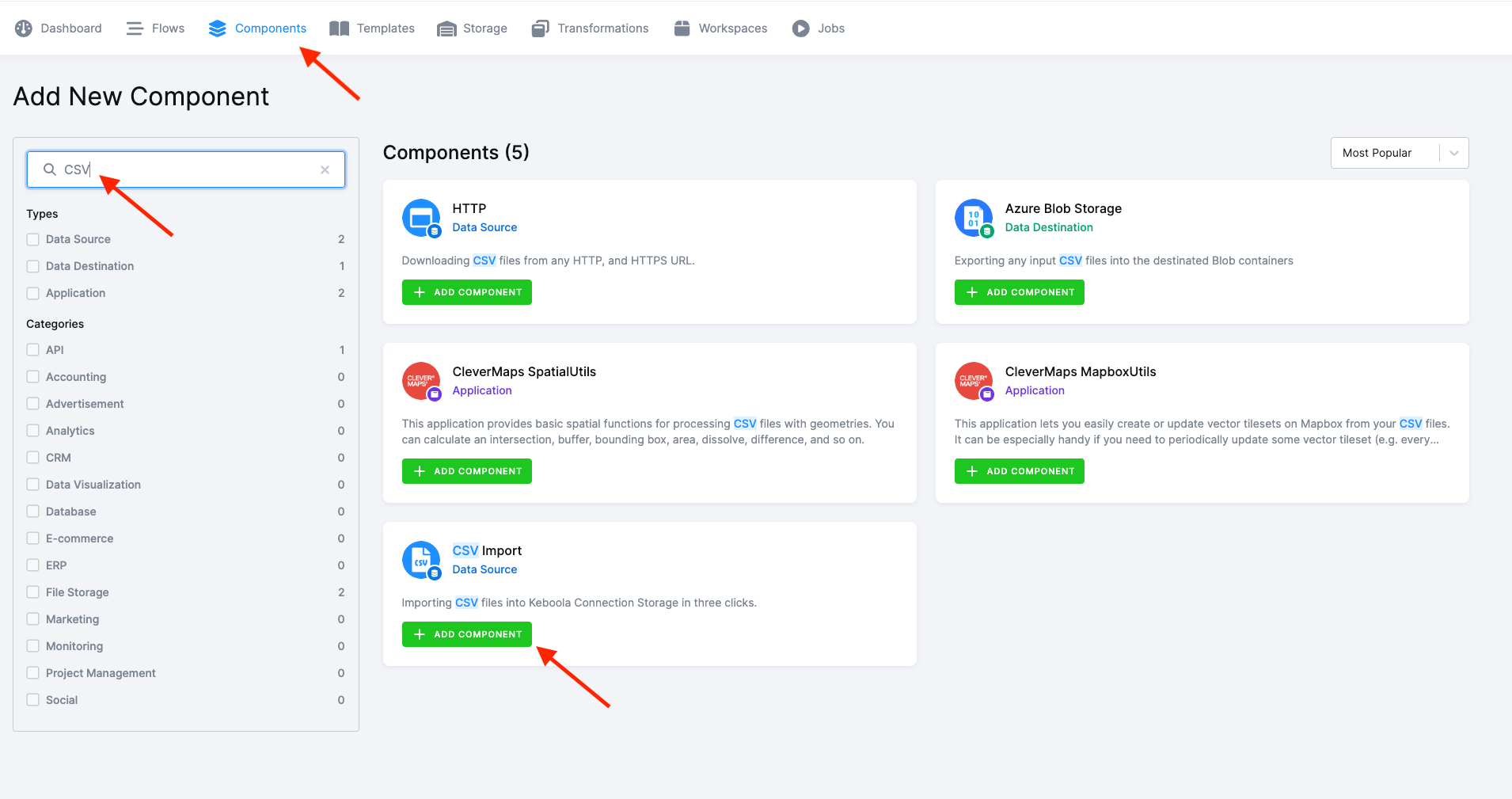Click the Data Destination label under Azure
The image size is (1512, 799).
pyautogui.click(x=1049, y=227)
